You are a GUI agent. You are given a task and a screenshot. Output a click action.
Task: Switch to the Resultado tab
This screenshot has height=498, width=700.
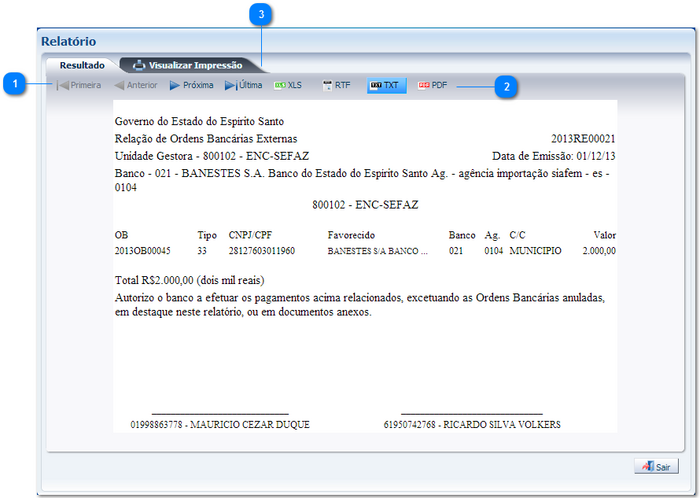82,65
